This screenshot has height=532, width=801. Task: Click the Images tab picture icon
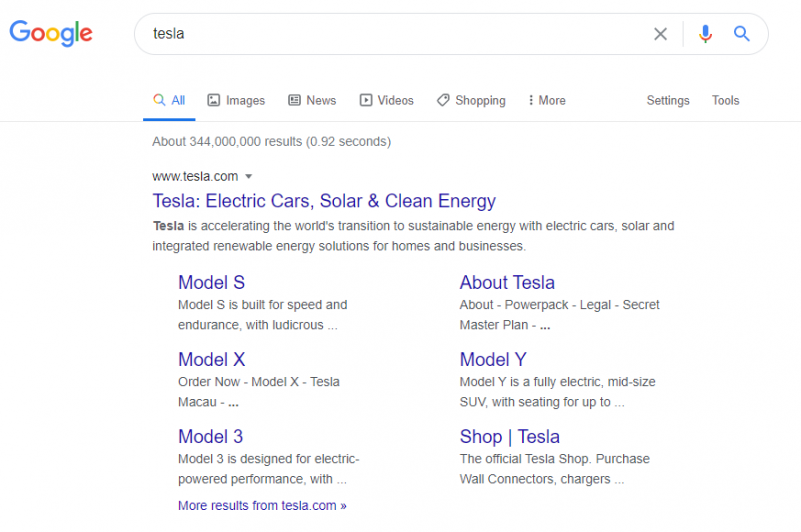[x=213, y=100]
